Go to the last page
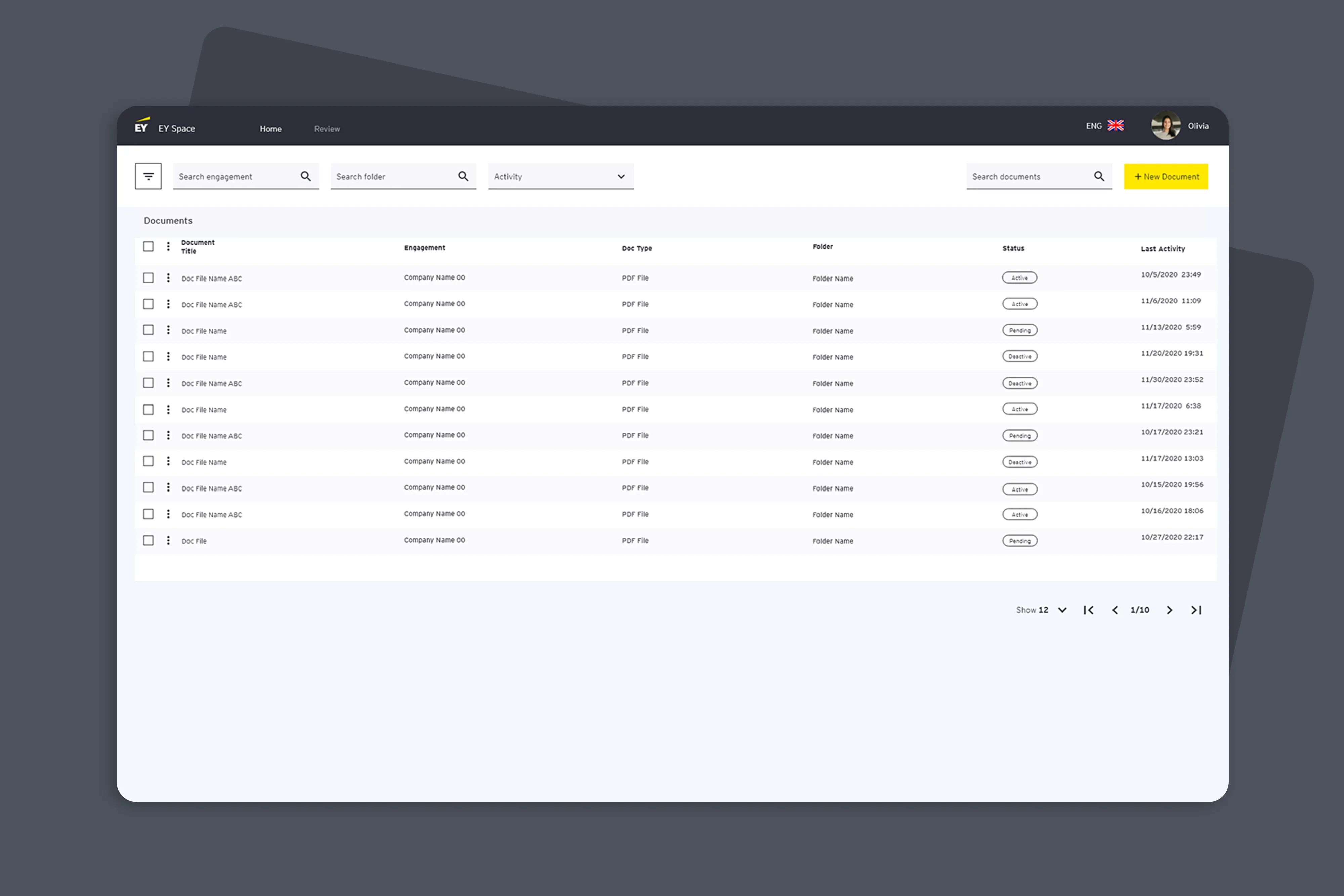Viewport: 1344px width, 896px height. 1195,610
